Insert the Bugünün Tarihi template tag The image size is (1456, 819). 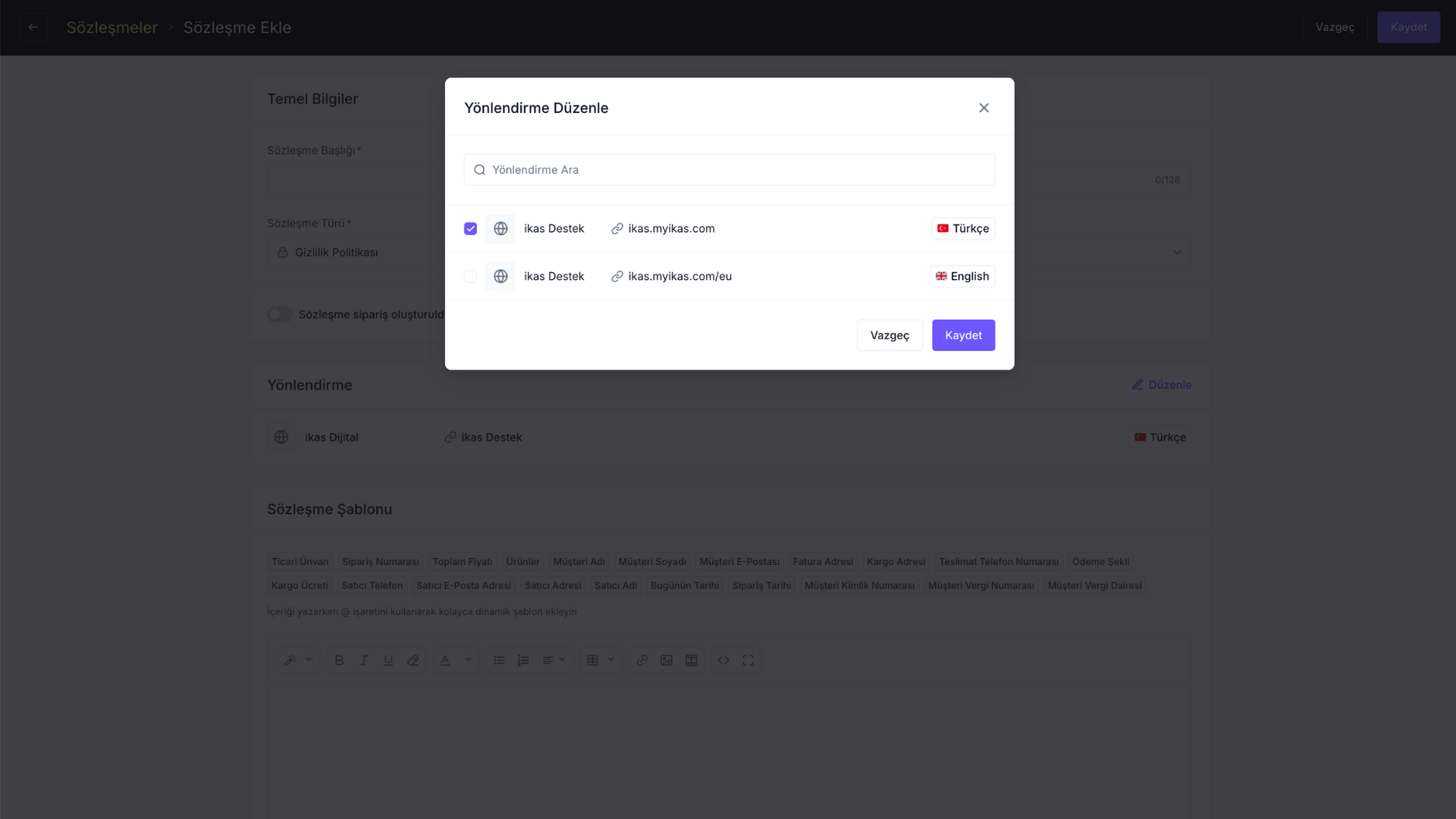pyautogui.click(x=685, y=585)
